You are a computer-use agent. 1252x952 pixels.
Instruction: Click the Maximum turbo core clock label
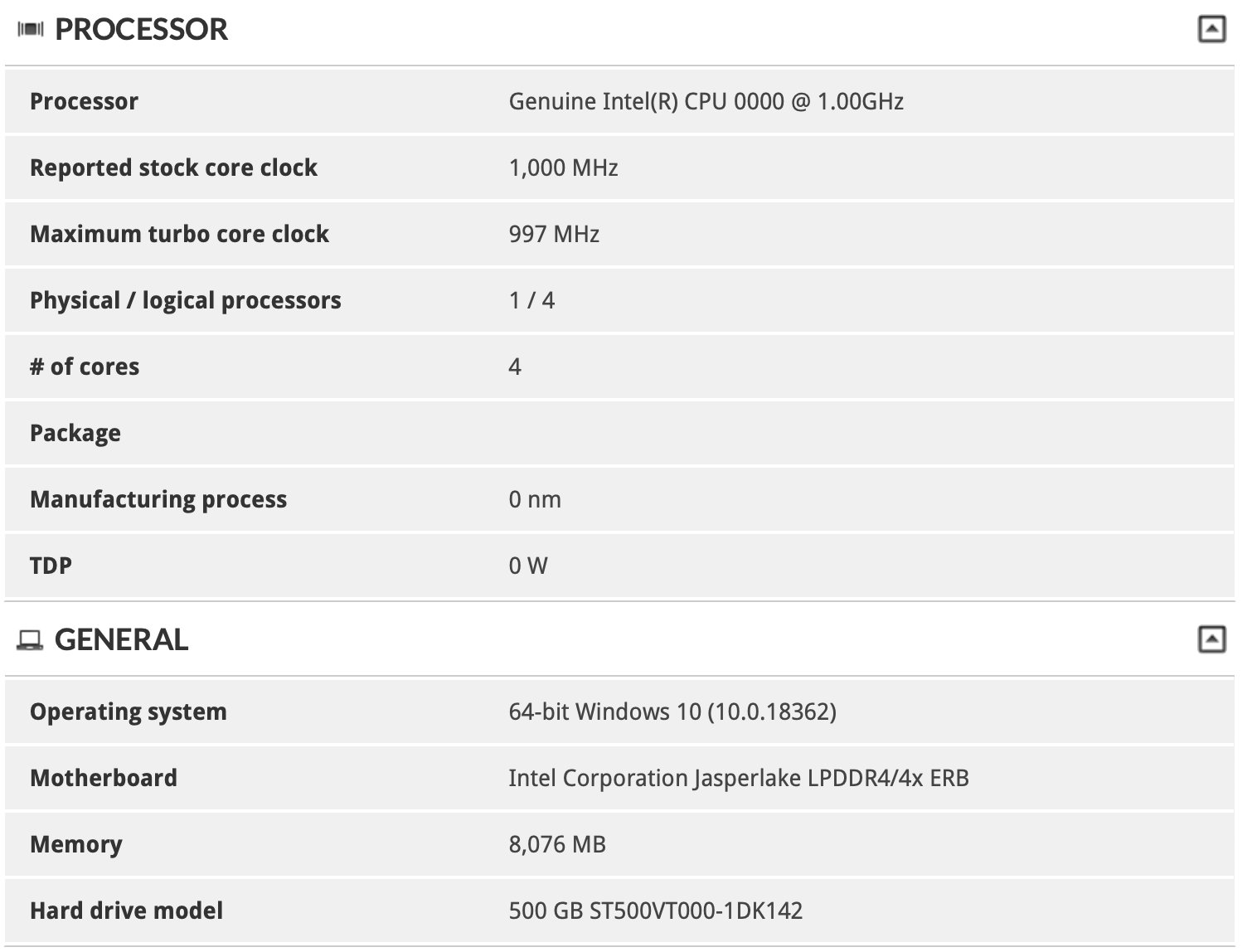click(x=179, y=234)
